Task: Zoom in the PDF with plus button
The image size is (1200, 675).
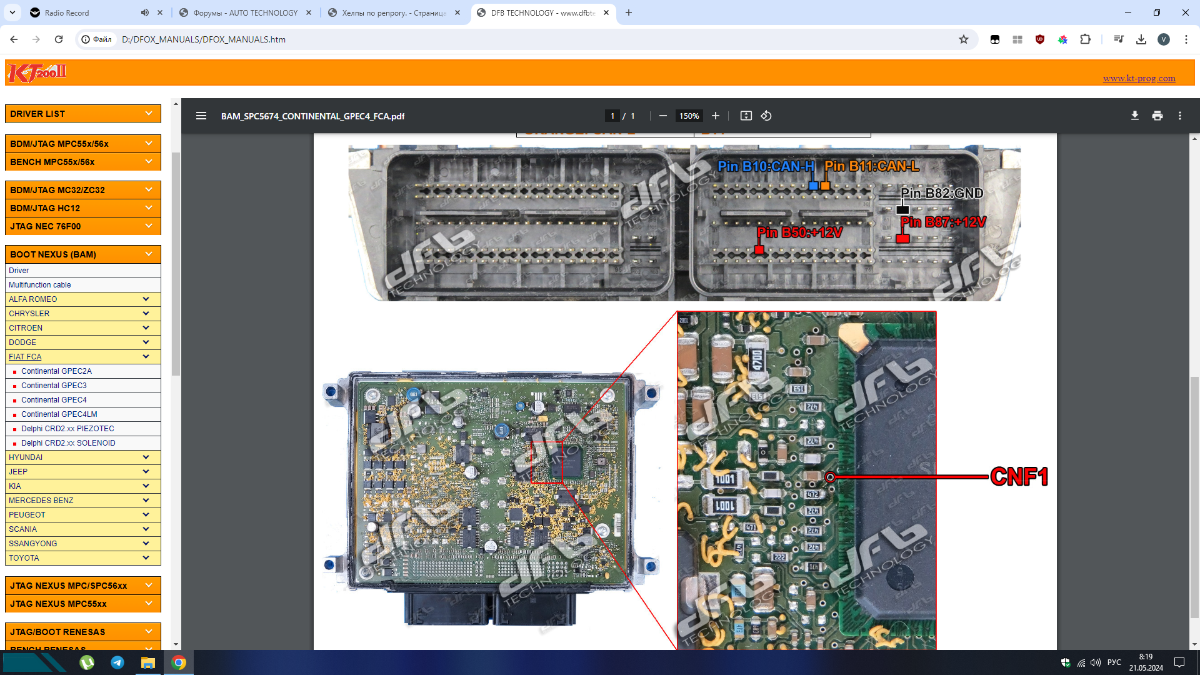Action: coord(716,116)
